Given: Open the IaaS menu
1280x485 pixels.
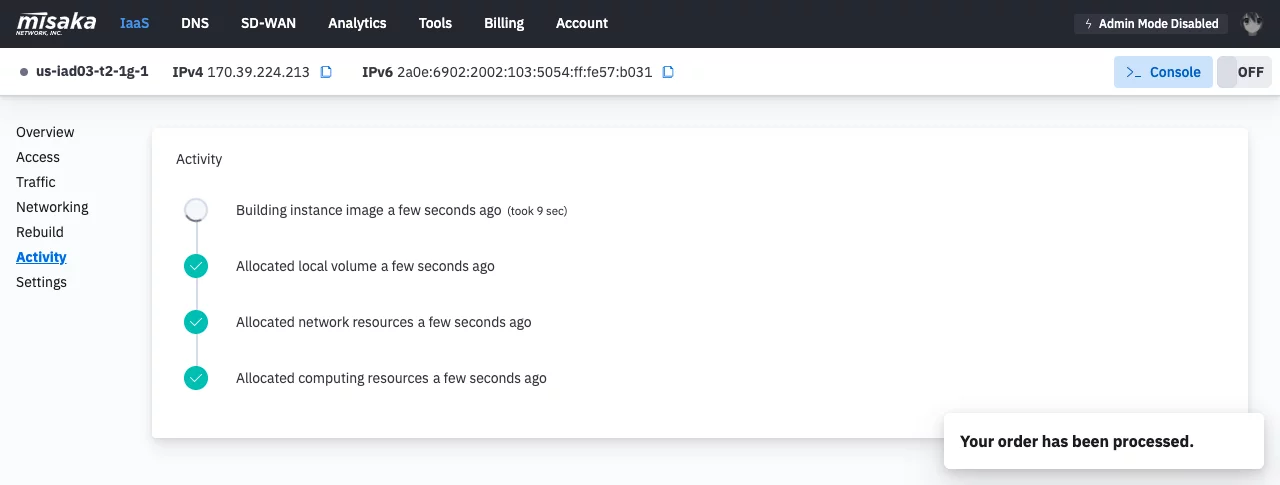Looking at the screenshot, I should (134, 23).
